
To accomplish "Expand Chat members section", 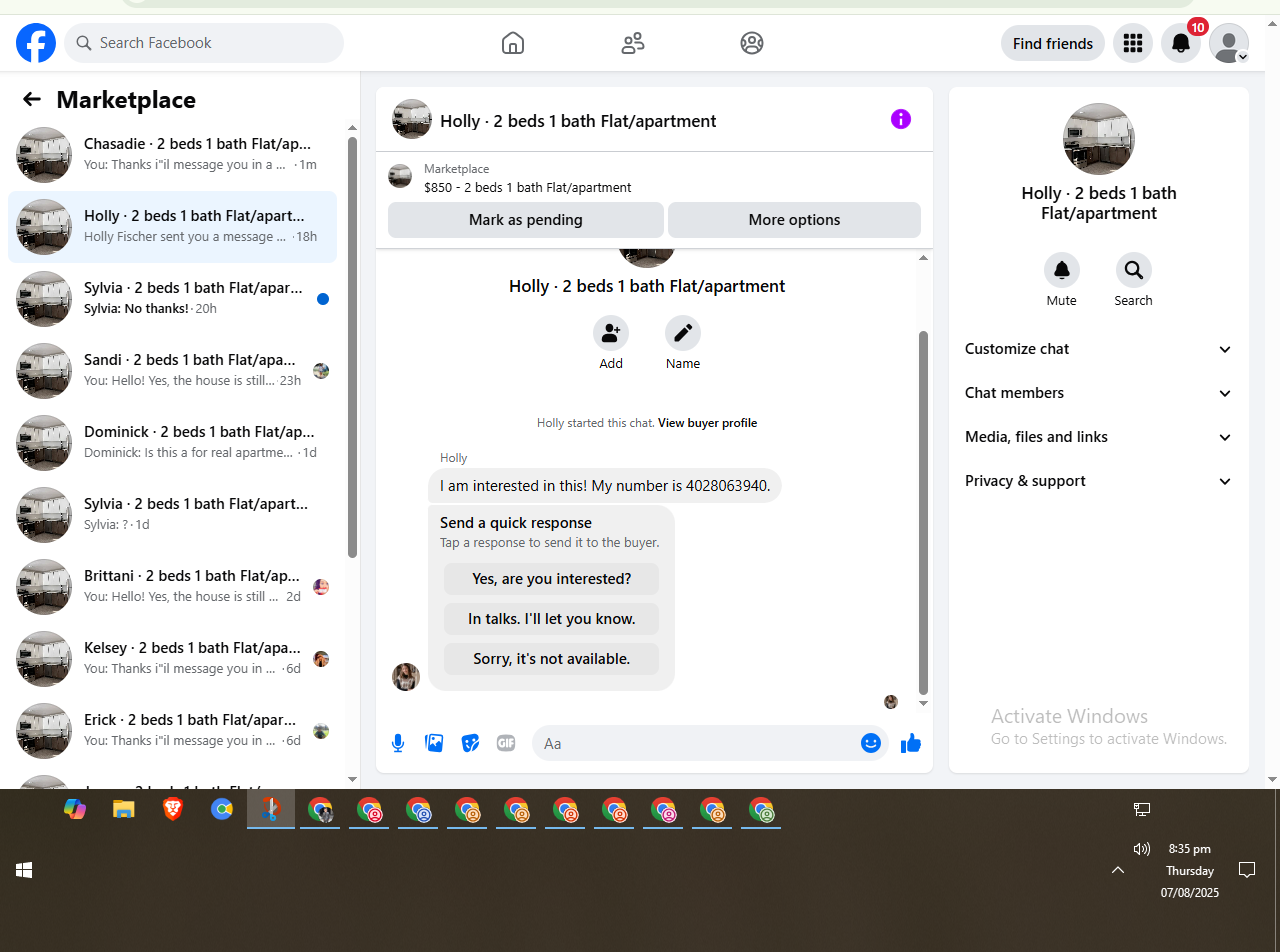I will tap(1099, 393).
